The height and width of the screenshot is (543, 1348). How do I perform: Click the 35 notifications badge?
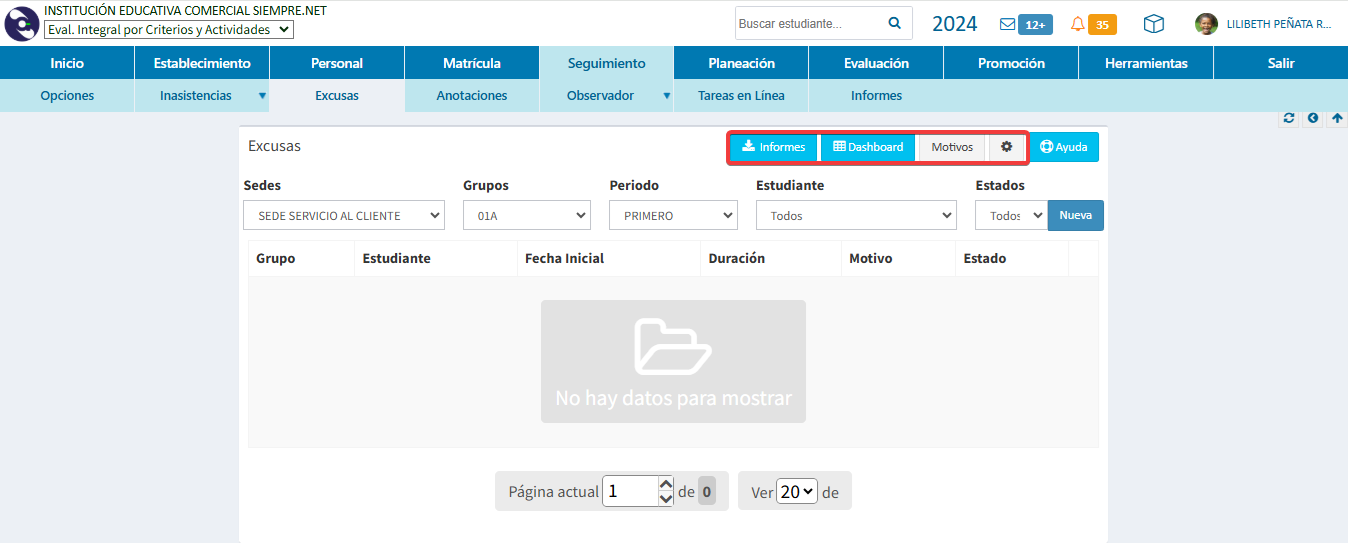[x=1102, y=25]
